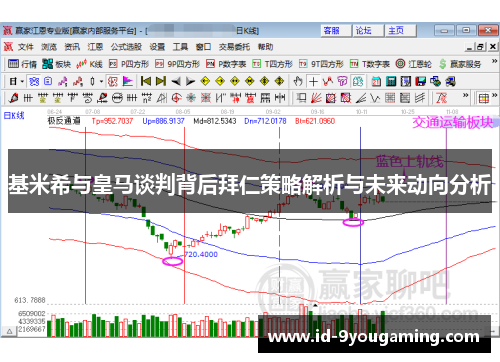
Task: Click the pink flag icon
Action: [128, 81]
